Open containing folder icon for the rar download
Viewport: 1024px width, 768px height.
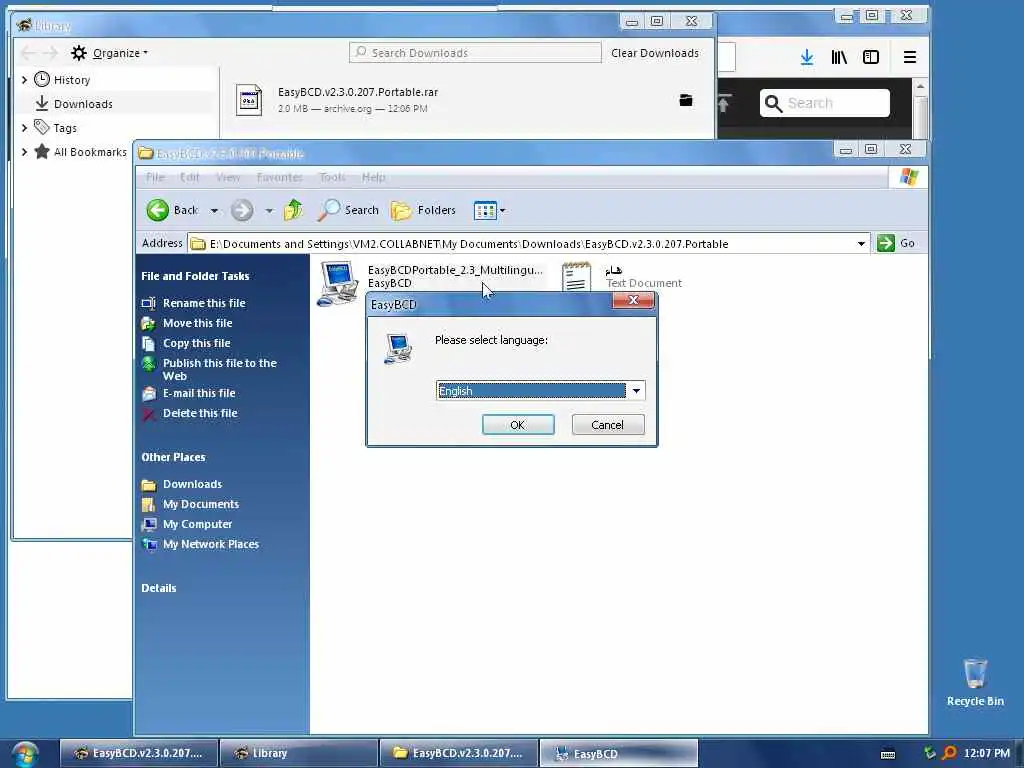685,100
